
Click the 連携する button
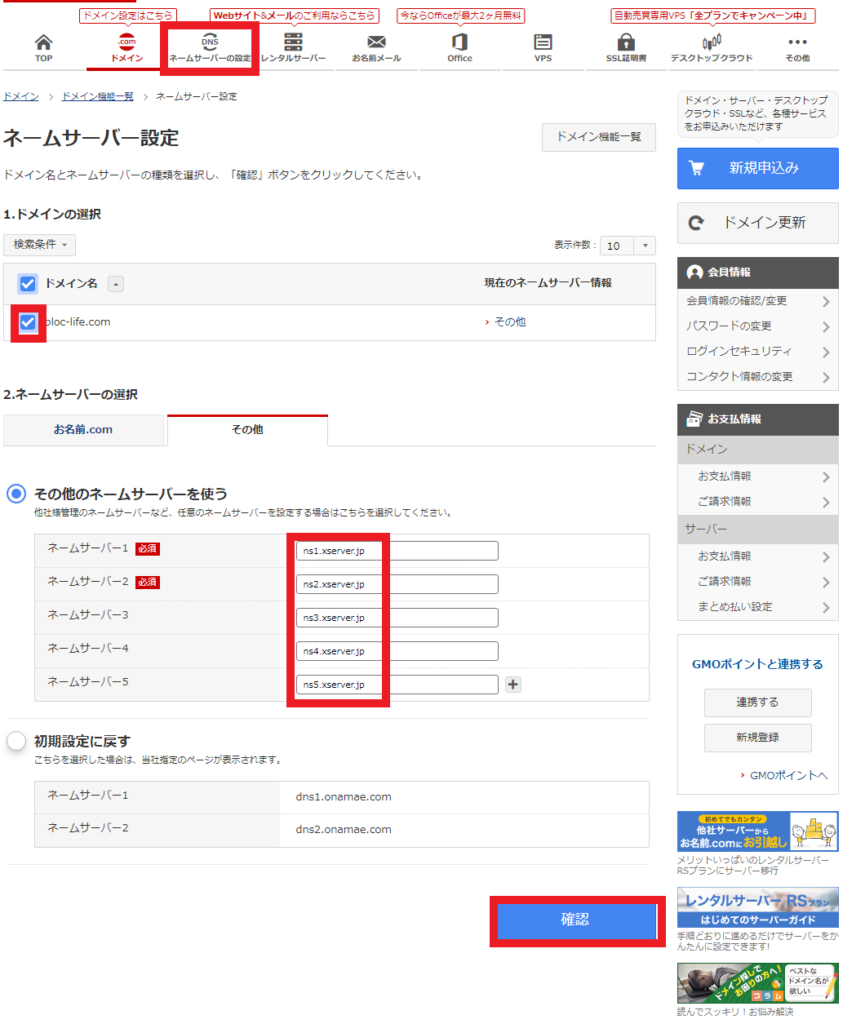757,703
